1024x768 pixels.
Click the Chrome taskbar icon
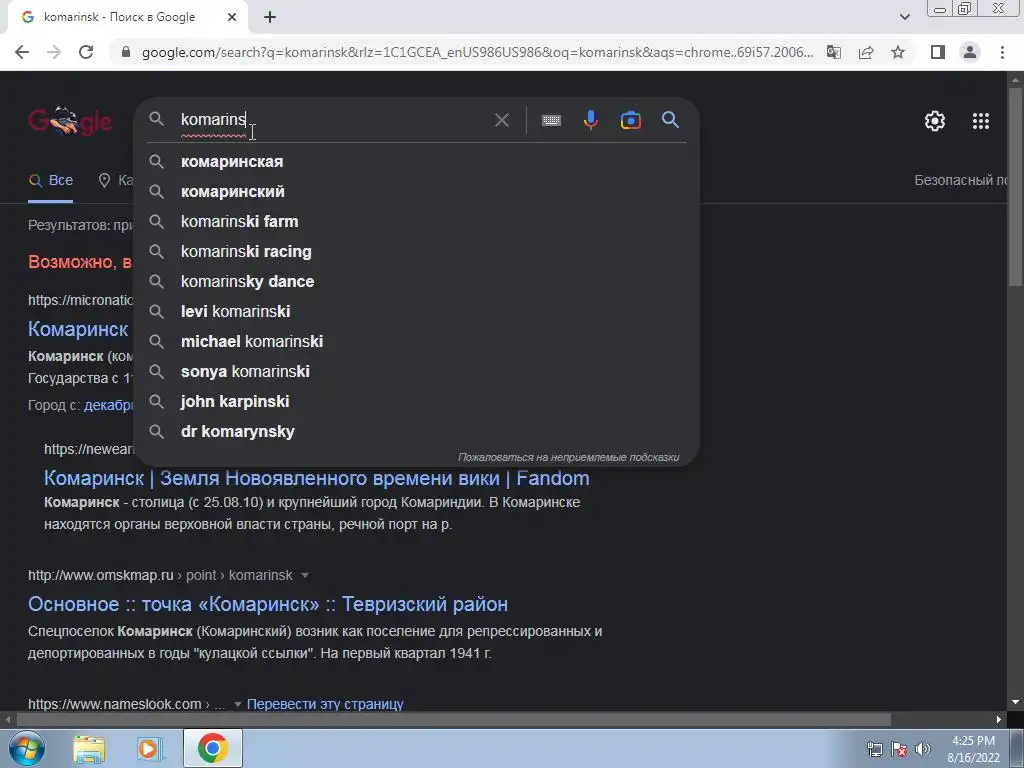pyautogui.click(x=212, y=748)
